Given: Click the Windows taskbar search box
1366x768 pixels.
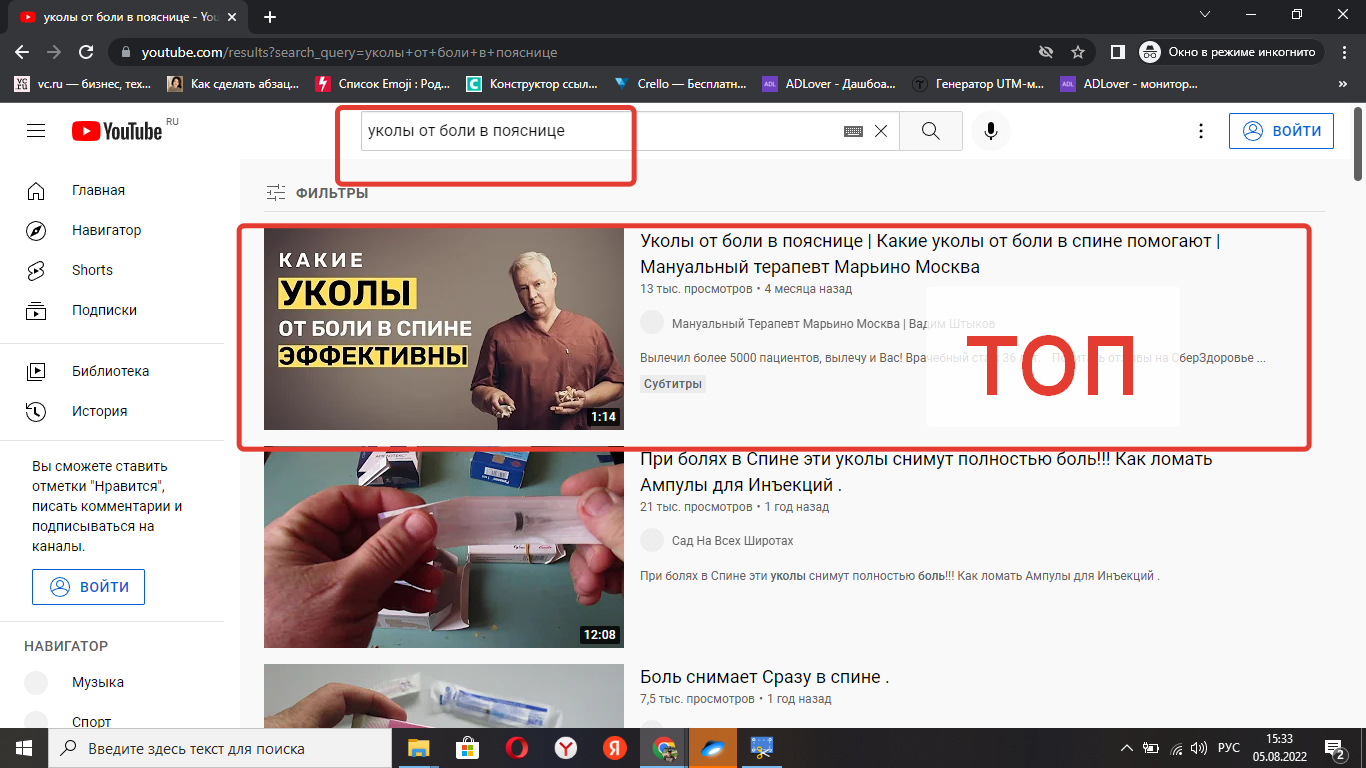Looking at the screenshot, I should click(220, 748).
